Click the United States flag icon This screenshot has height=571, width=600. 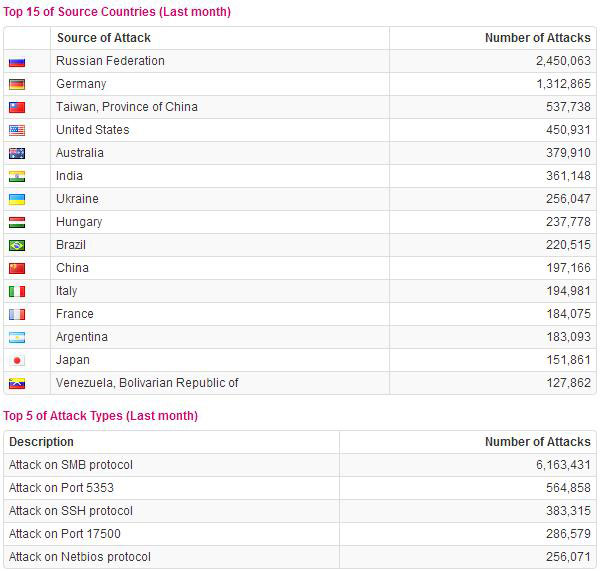click(x=17, y=131)
